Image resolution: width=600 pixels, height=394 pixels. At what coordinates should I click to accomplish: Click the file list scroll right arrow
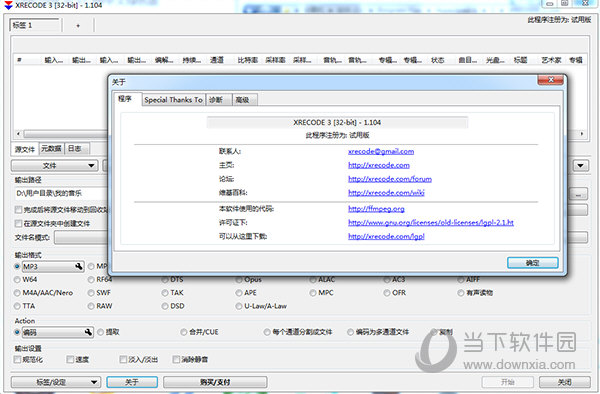[582, 134]
